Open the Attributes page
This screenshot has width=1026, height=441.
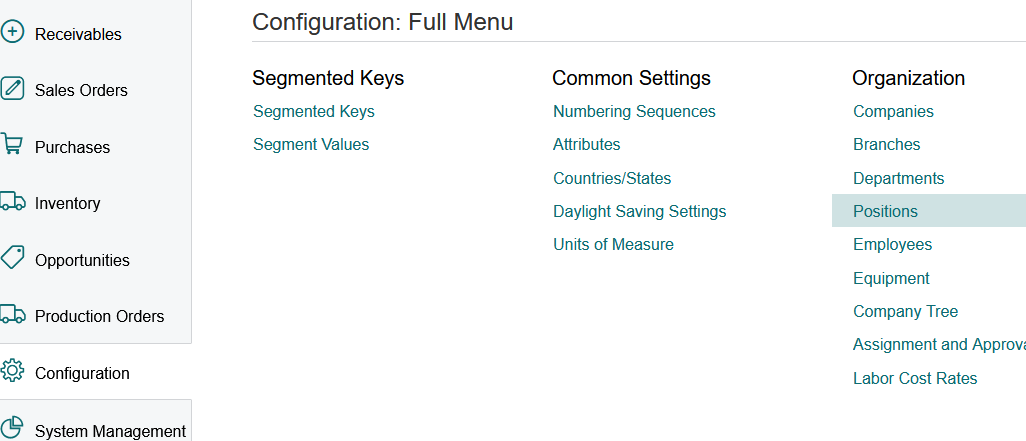(587, 144)
